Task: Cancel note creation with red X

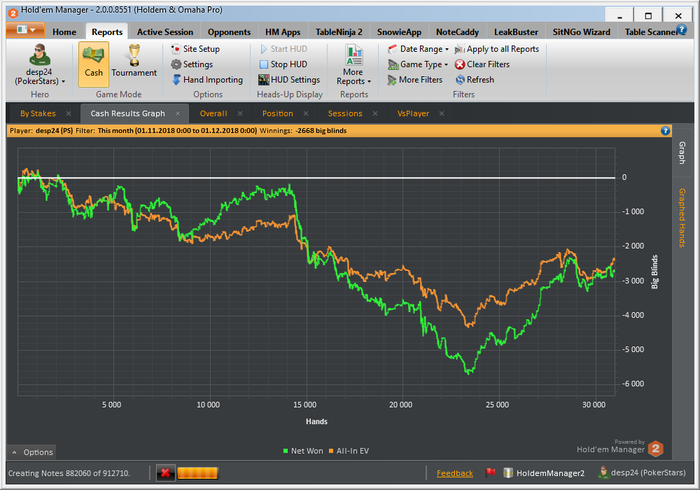Action: click(x=166, y=473)
